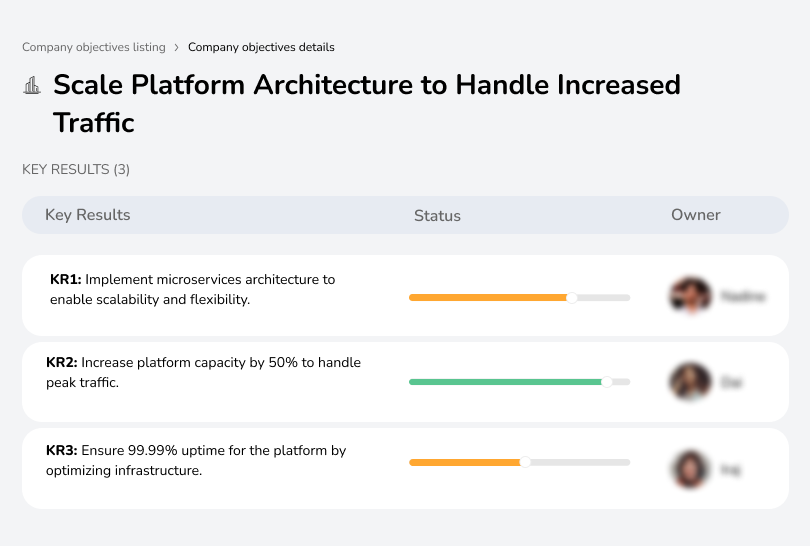Click the blurred owner name in the KR2 row

pyautogui.click(x=731, y=382)
